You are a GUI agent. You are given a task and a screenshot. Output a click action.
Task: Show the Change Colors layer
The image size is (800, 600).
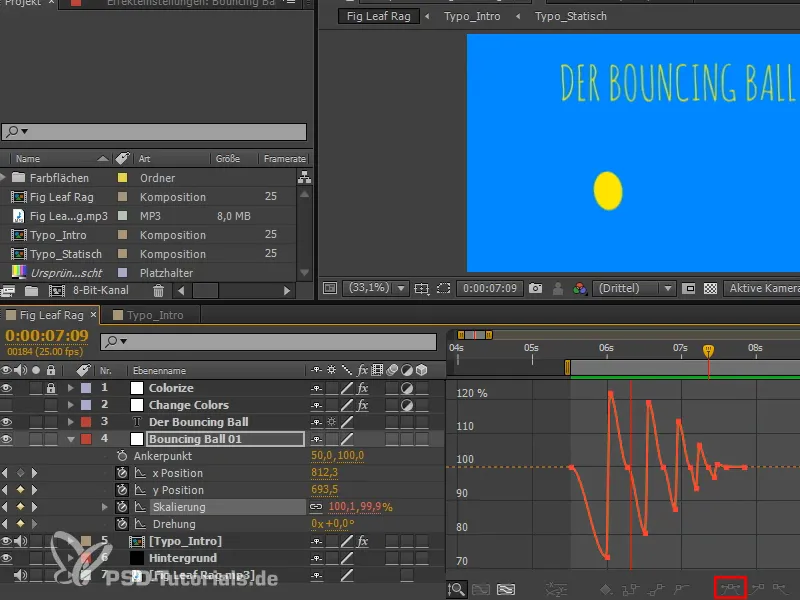point(7,405)
